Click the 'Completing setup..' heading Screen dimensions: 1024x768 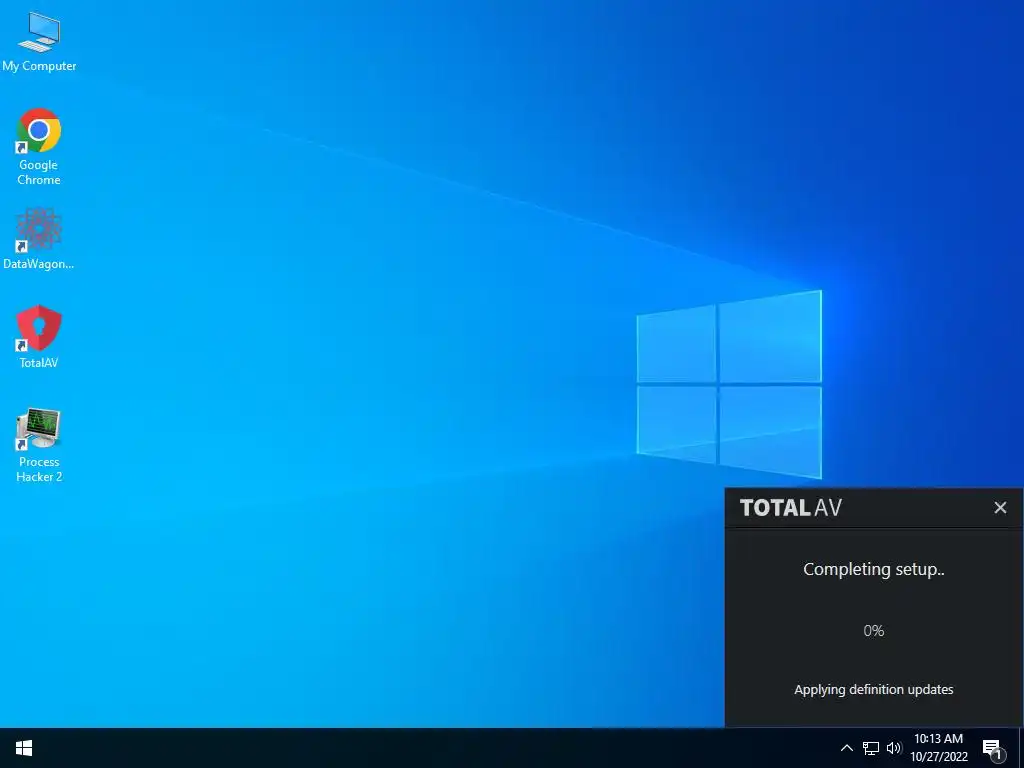(874, 569)
